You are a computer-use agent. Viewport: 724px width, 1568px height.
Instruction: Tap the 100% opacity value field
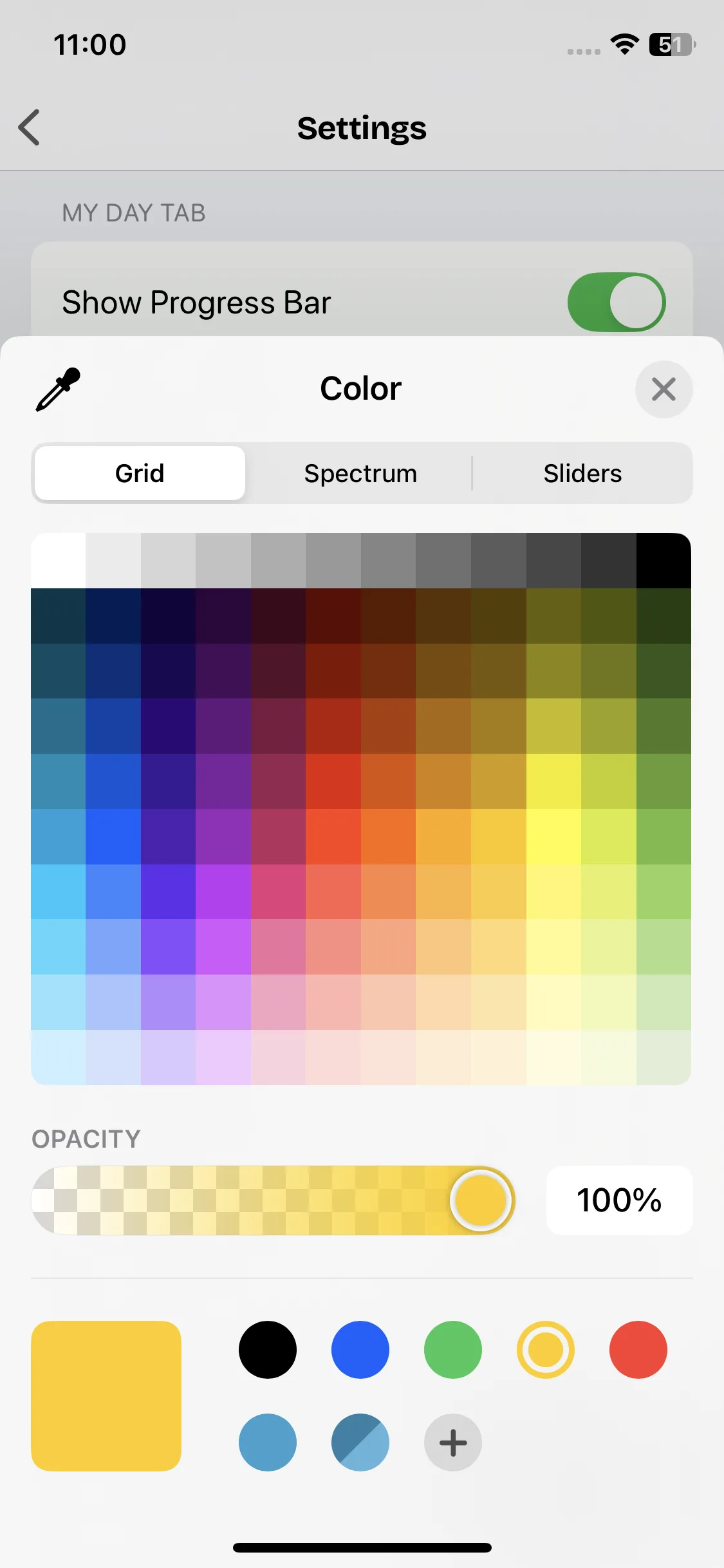[x=619, y=1200]
